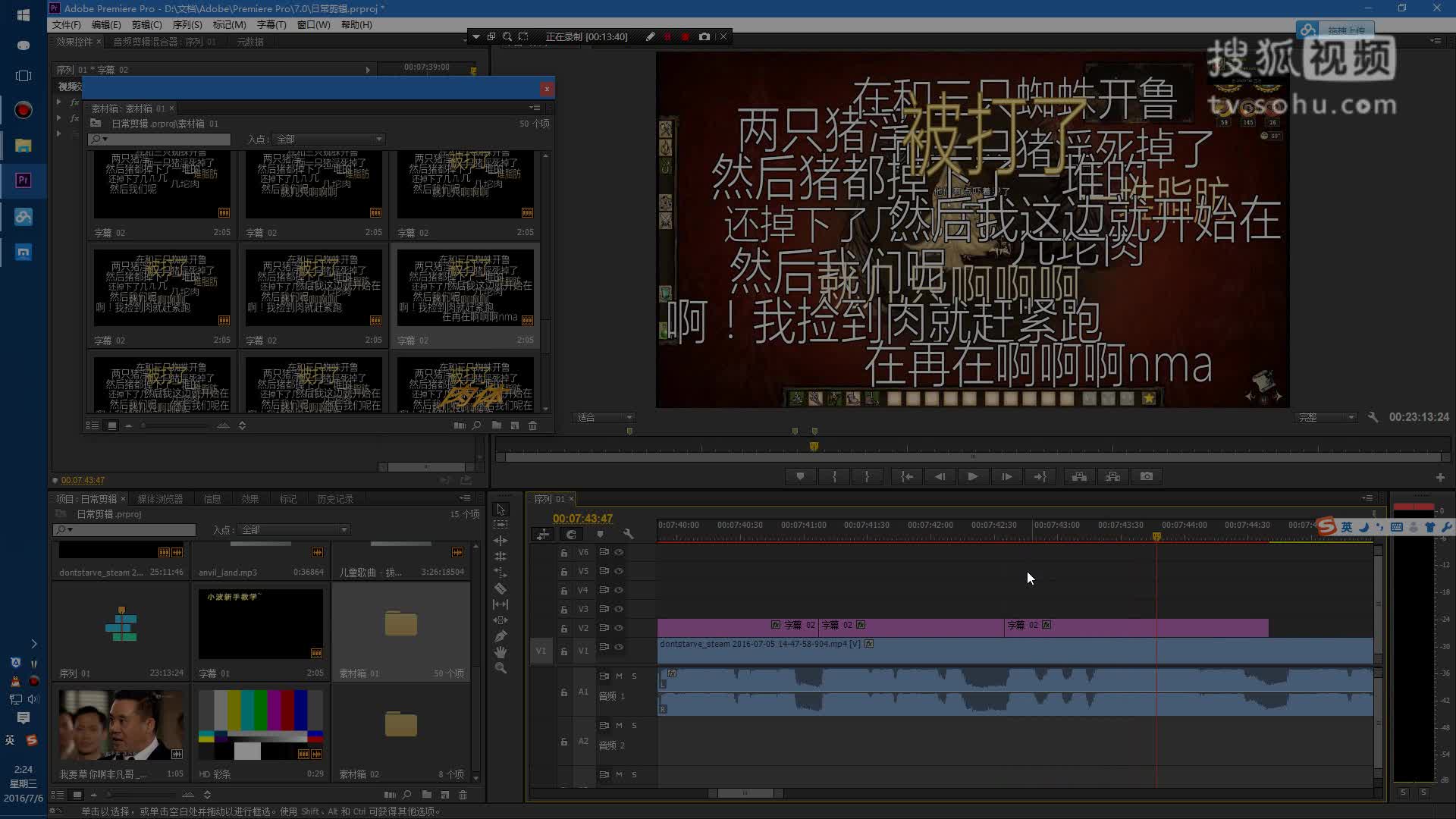Click timeline horizontal zoom scrollbar
The height and width of the screenshot is (819, 1456).
745,793
